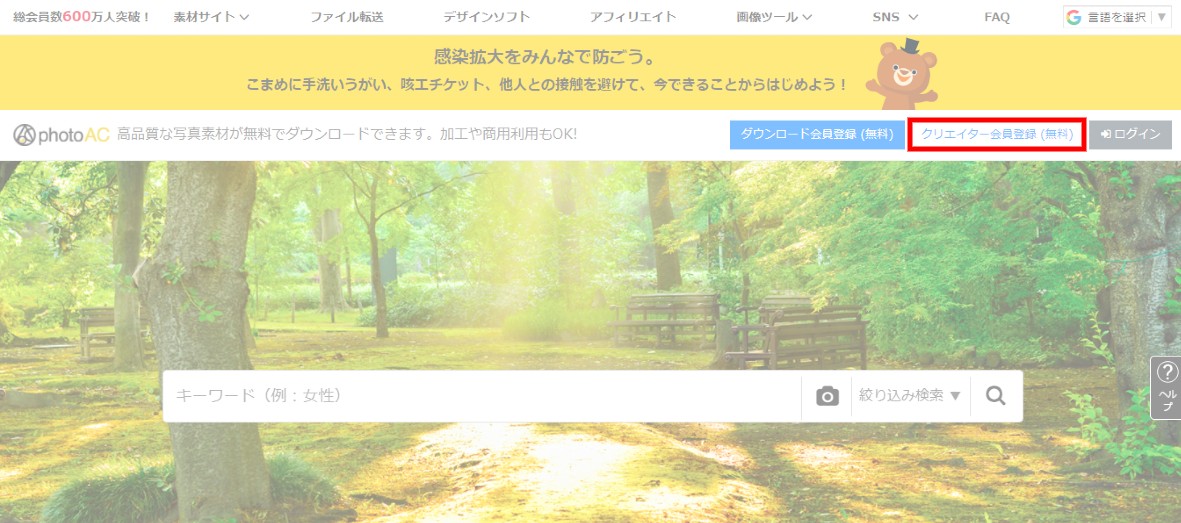1181x523 pixels.
Task: Click ダウンロード会員登録 (無料) button
Action: point(817,134)
